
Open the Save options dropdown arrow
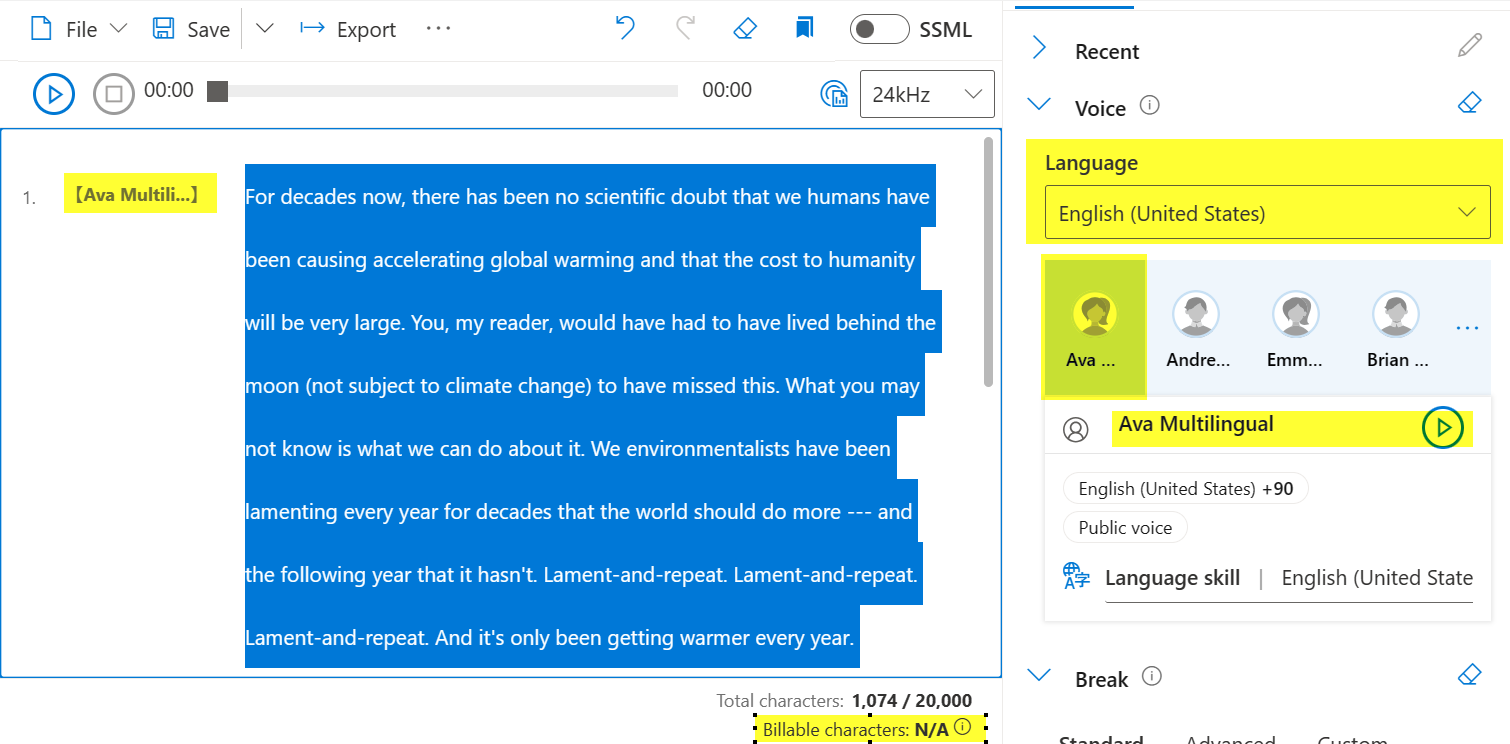(264, 29)
